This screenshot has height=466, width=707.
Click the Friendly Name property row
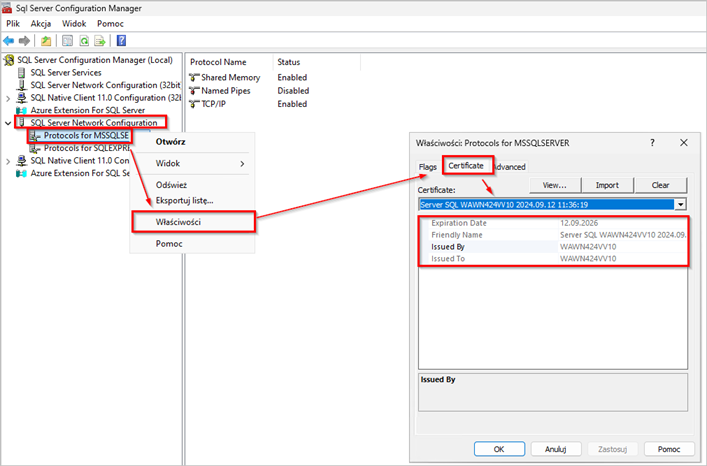[x=553, y=235]
